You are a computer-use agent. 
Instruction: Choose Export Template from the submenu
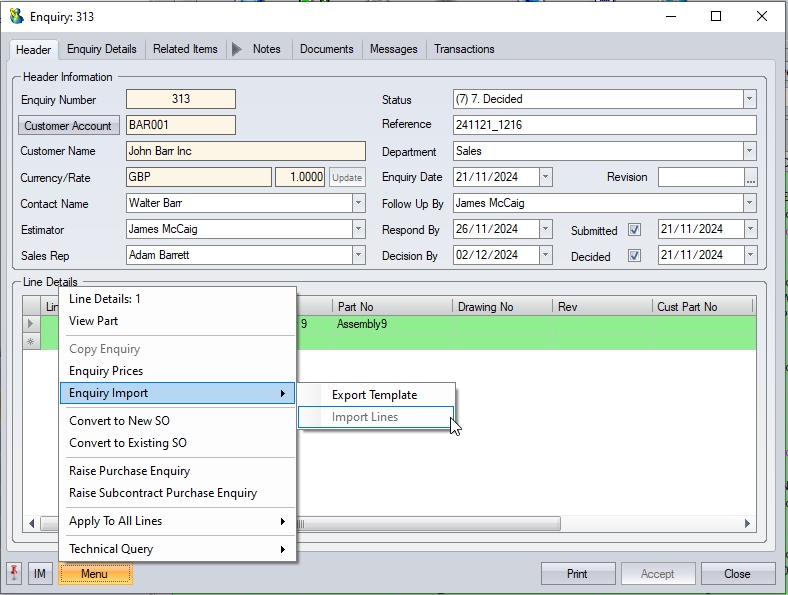pos(374,395)
